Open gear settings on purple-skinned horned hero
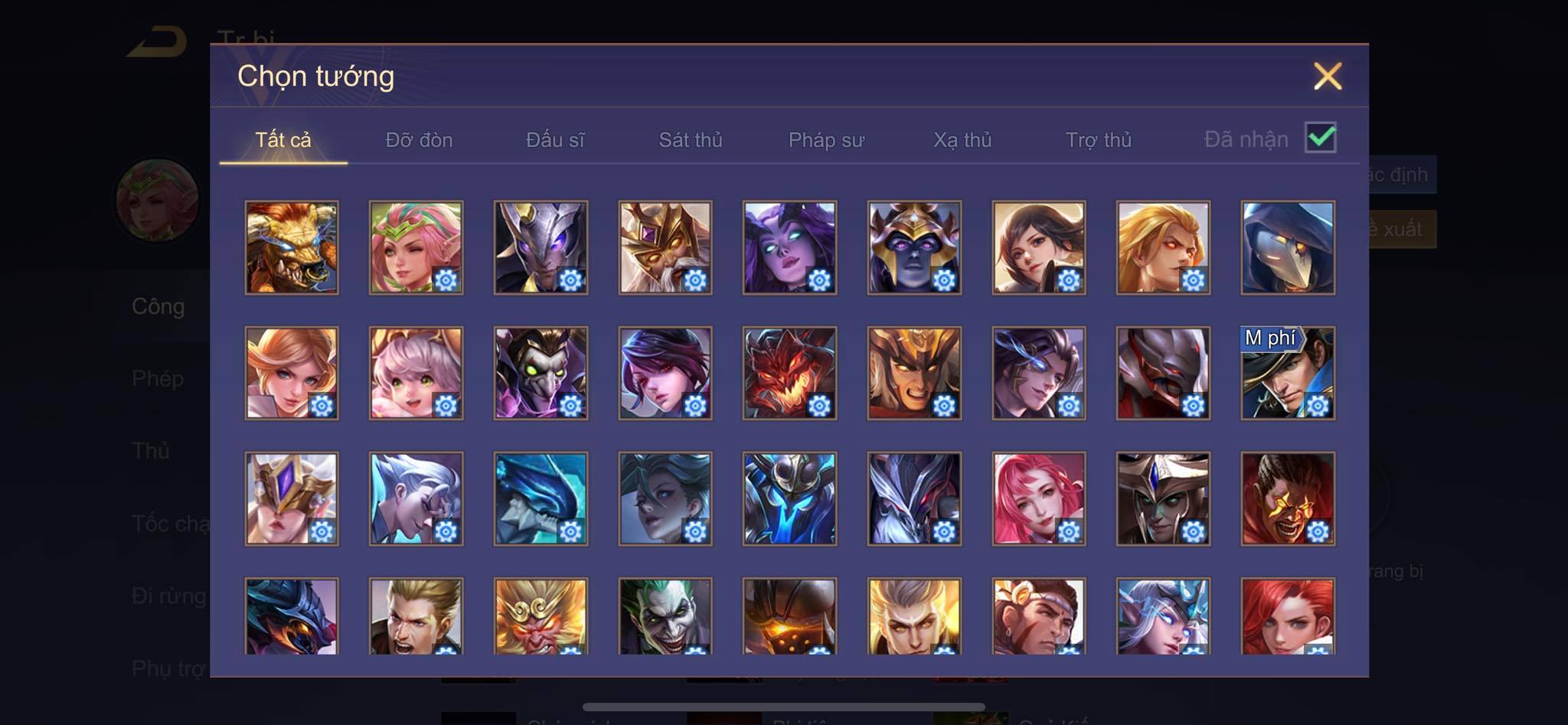Screen dimensions: 1568x725 pos(819,280)
